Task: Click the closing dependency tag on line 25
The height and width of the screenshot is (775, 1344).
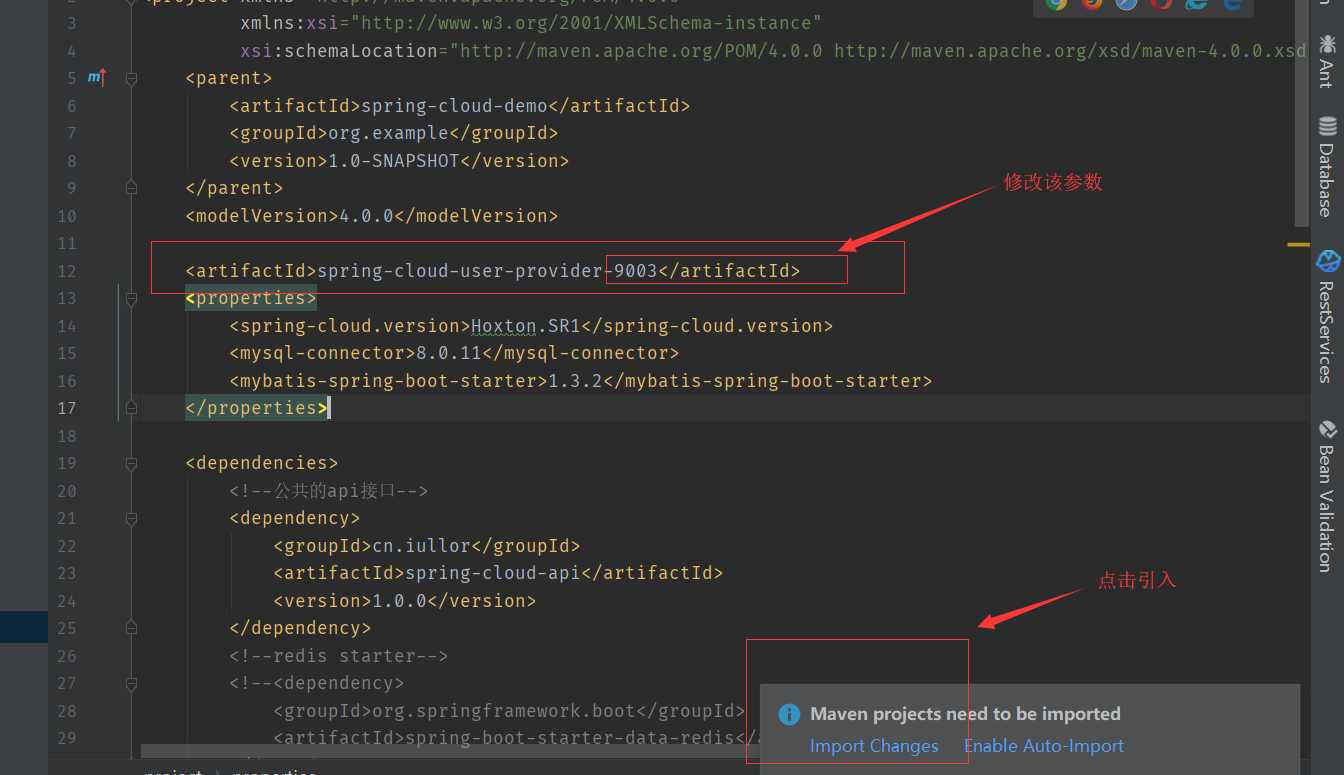Action: pyautogui.click(x=300, y=628)
